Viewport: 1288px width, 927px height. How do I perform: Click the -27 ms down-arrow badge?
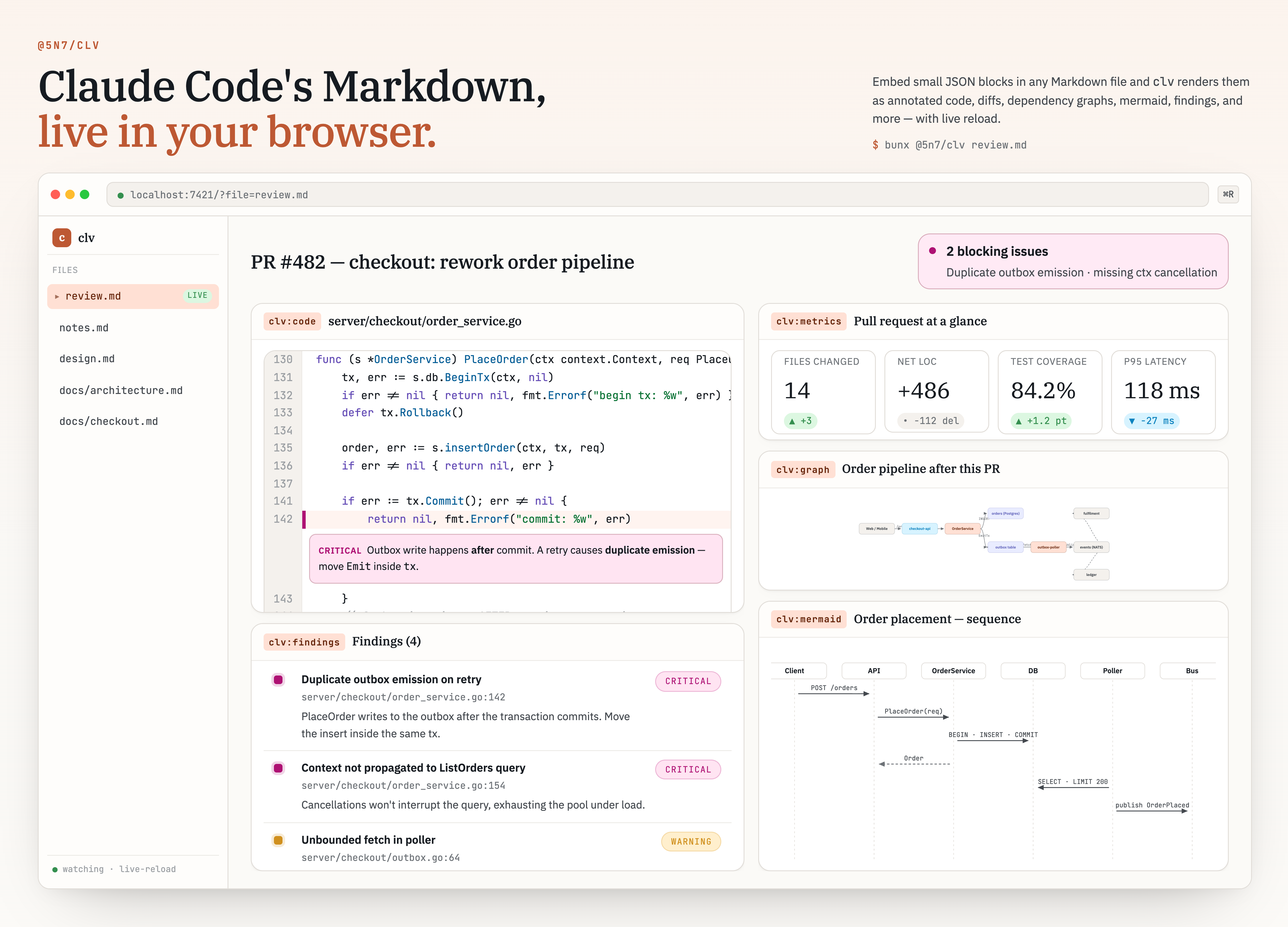click(x=1151, y=421)
